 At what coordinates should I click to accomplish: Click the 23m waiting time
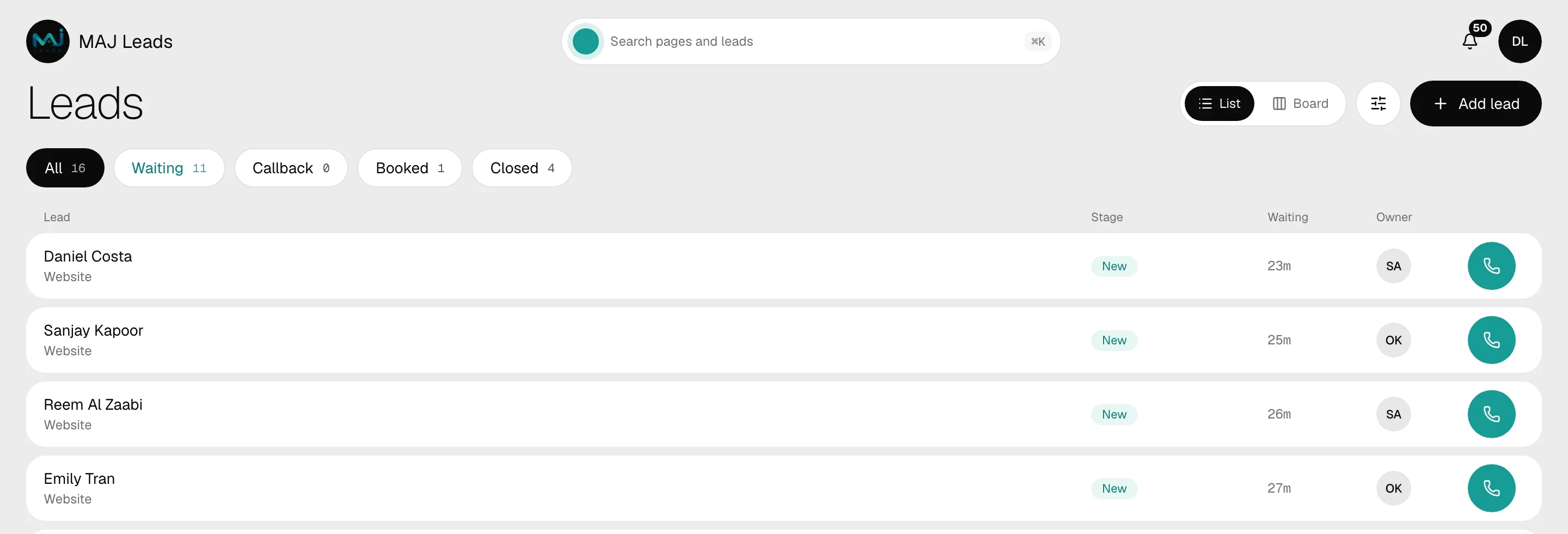tap(1279, 266)
